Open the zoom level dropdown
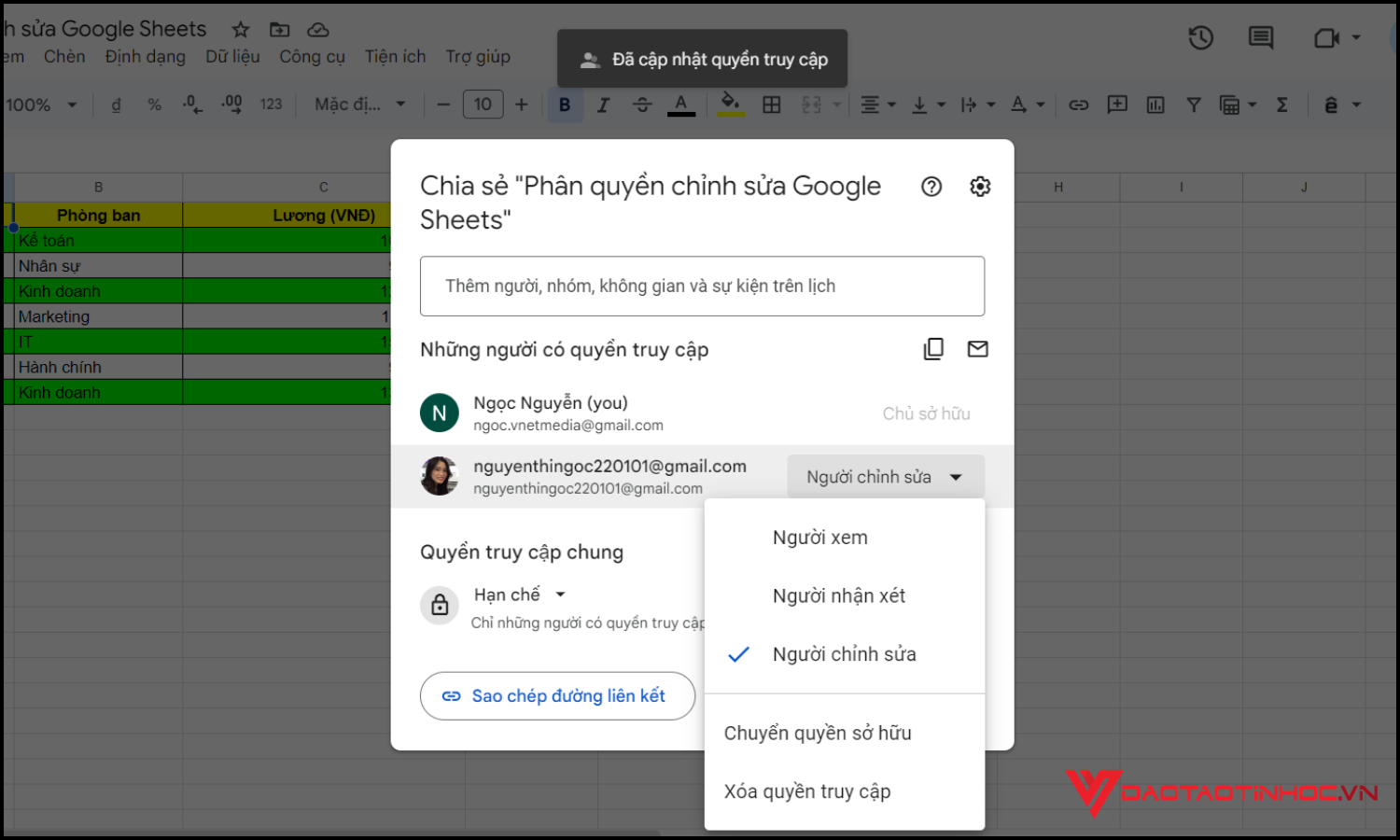 pyautogui.click(x=42, y=104)
